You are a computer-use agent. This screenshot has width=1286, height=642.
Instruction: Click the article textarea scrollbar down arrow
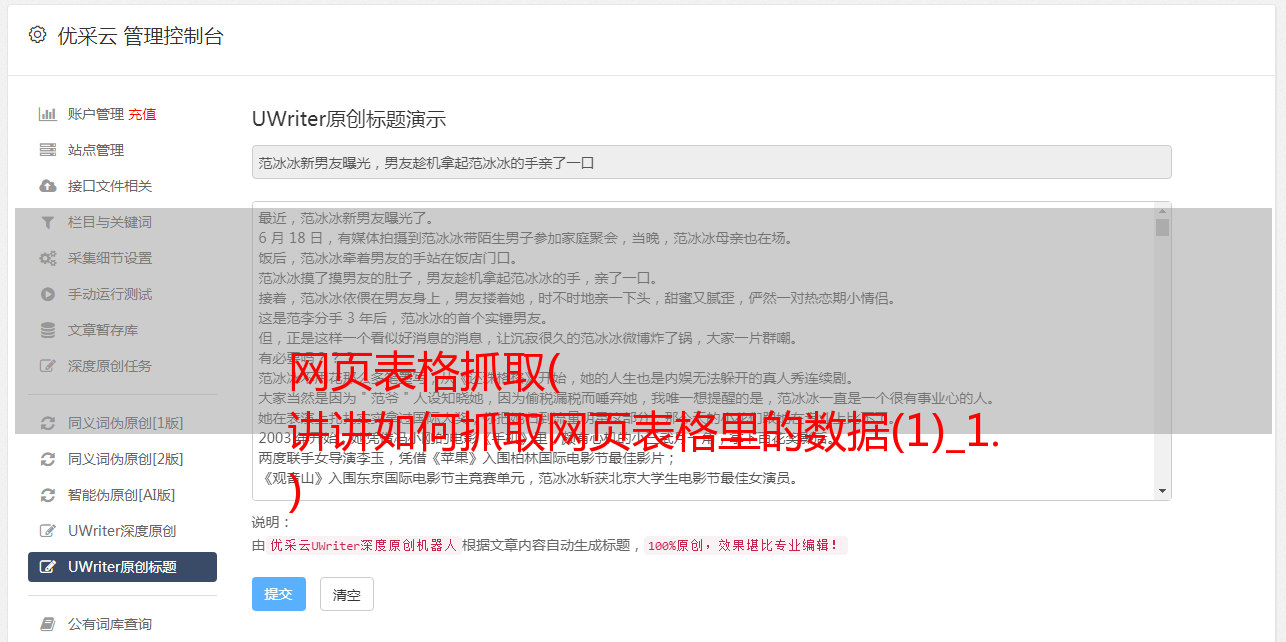(1162, 491)
